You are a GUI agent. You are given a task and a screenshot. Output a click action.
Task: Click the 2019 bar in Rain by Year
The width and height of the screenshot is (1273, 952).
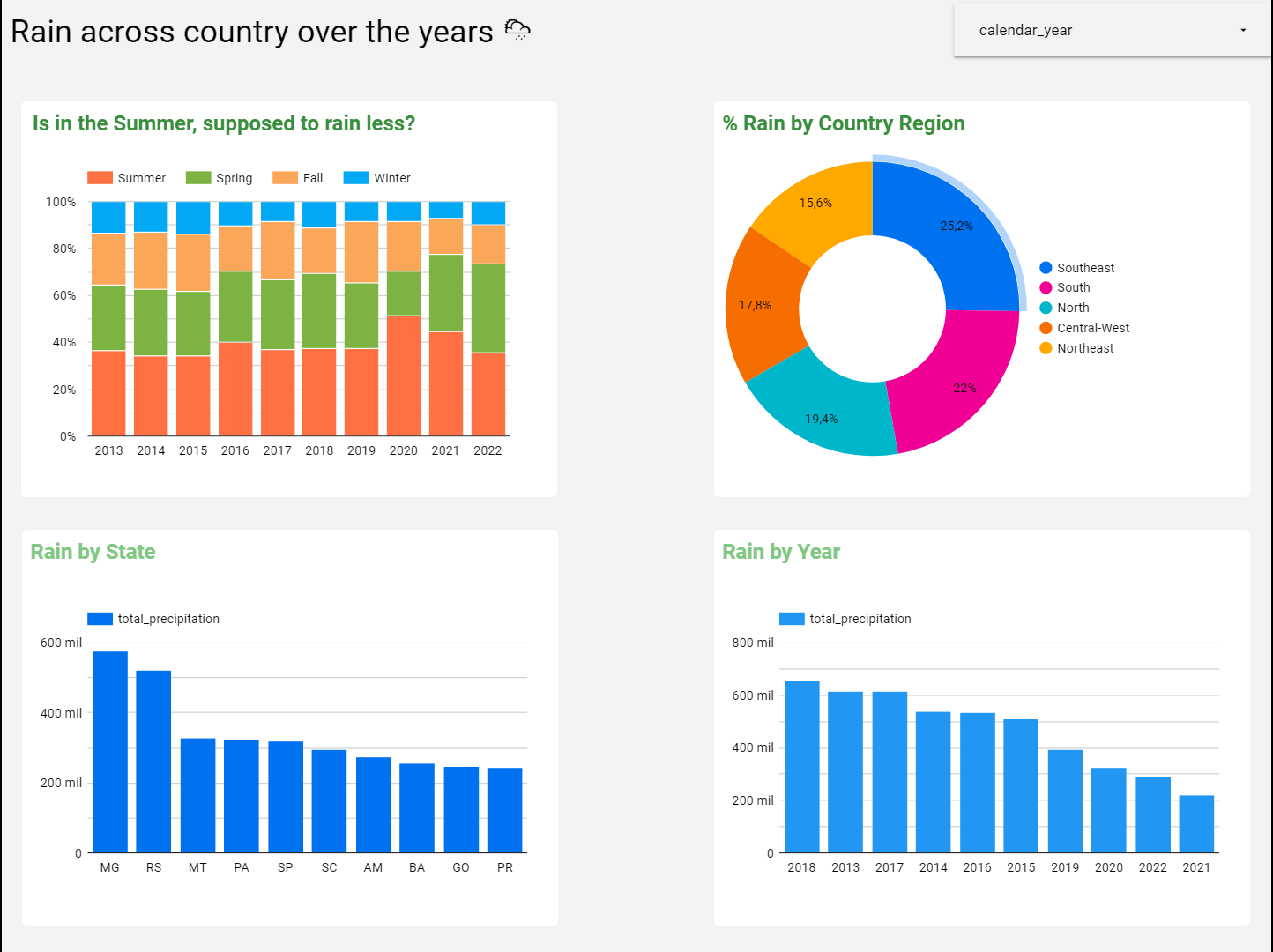pyautogui.click(x=1065, y=801)
